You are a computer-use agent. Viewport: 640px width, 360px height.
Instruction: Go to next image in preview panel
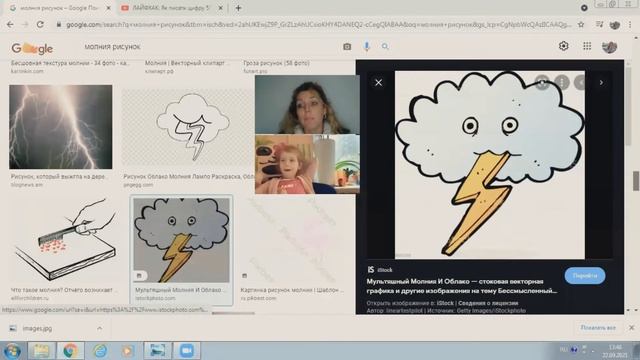601,82
